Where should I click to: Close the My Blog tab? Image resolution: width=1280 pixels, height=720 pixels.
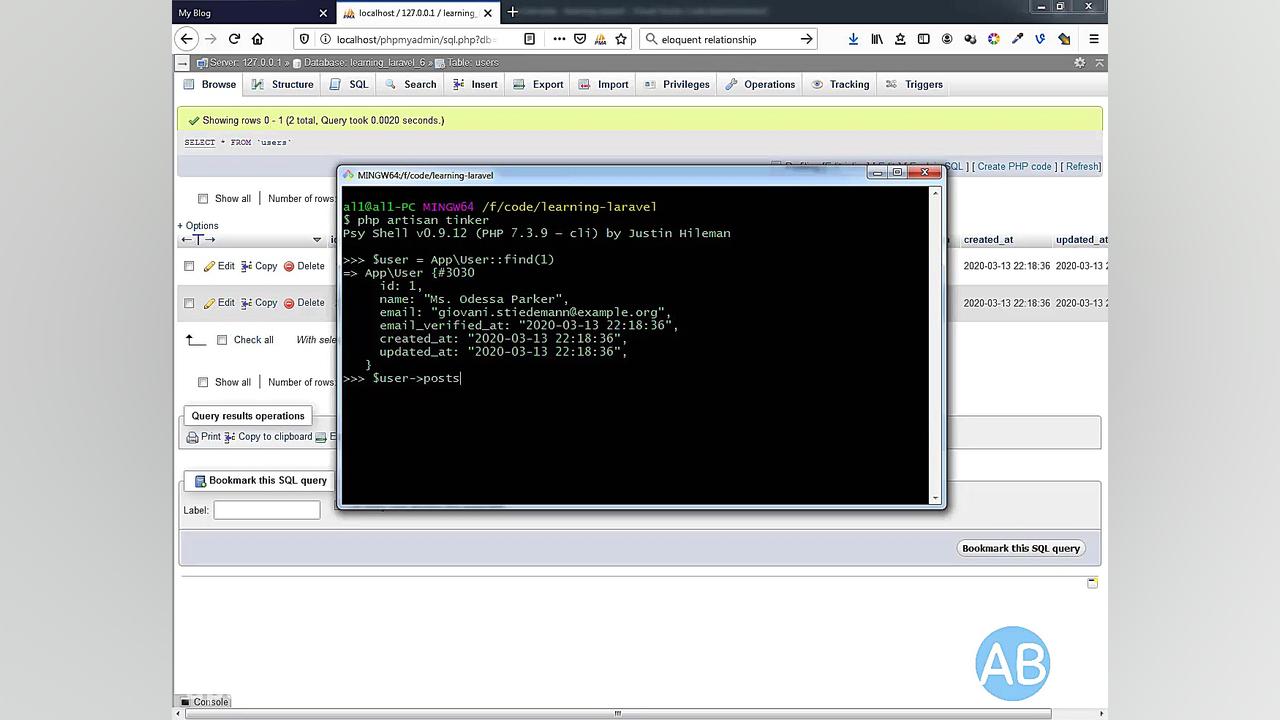click(323, 13)
